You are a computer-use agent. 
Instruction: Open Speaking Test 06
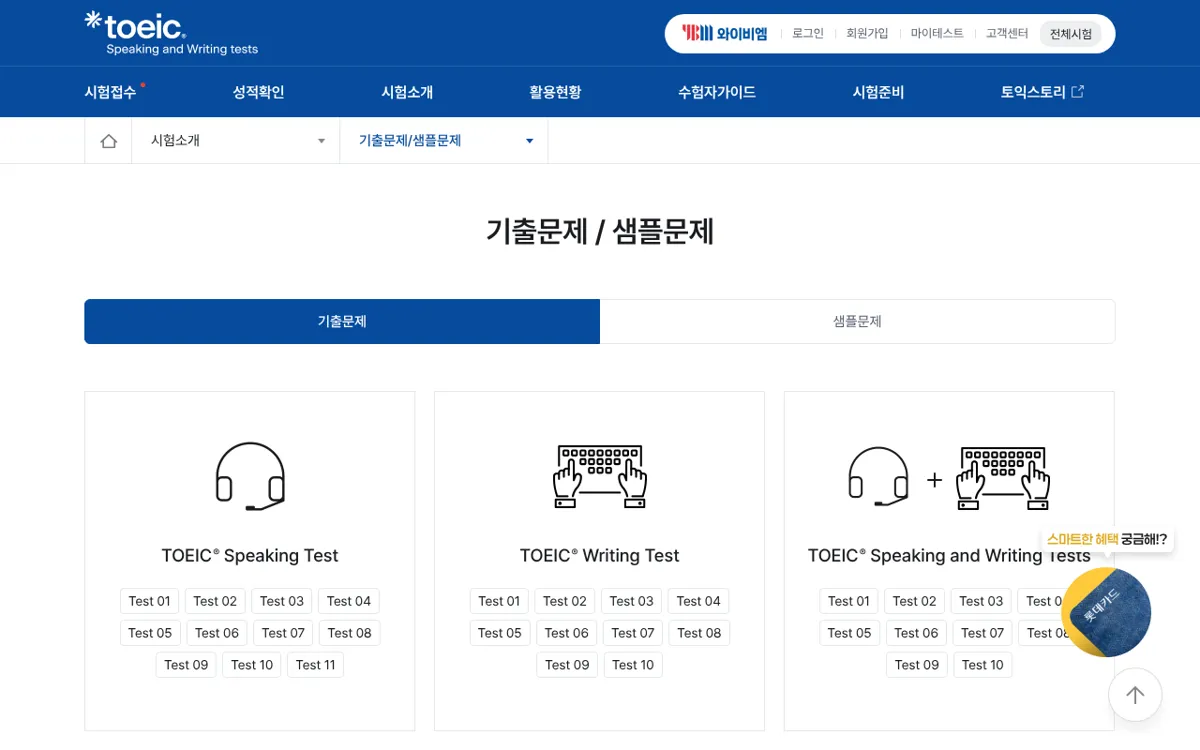(x=217, y=633)
